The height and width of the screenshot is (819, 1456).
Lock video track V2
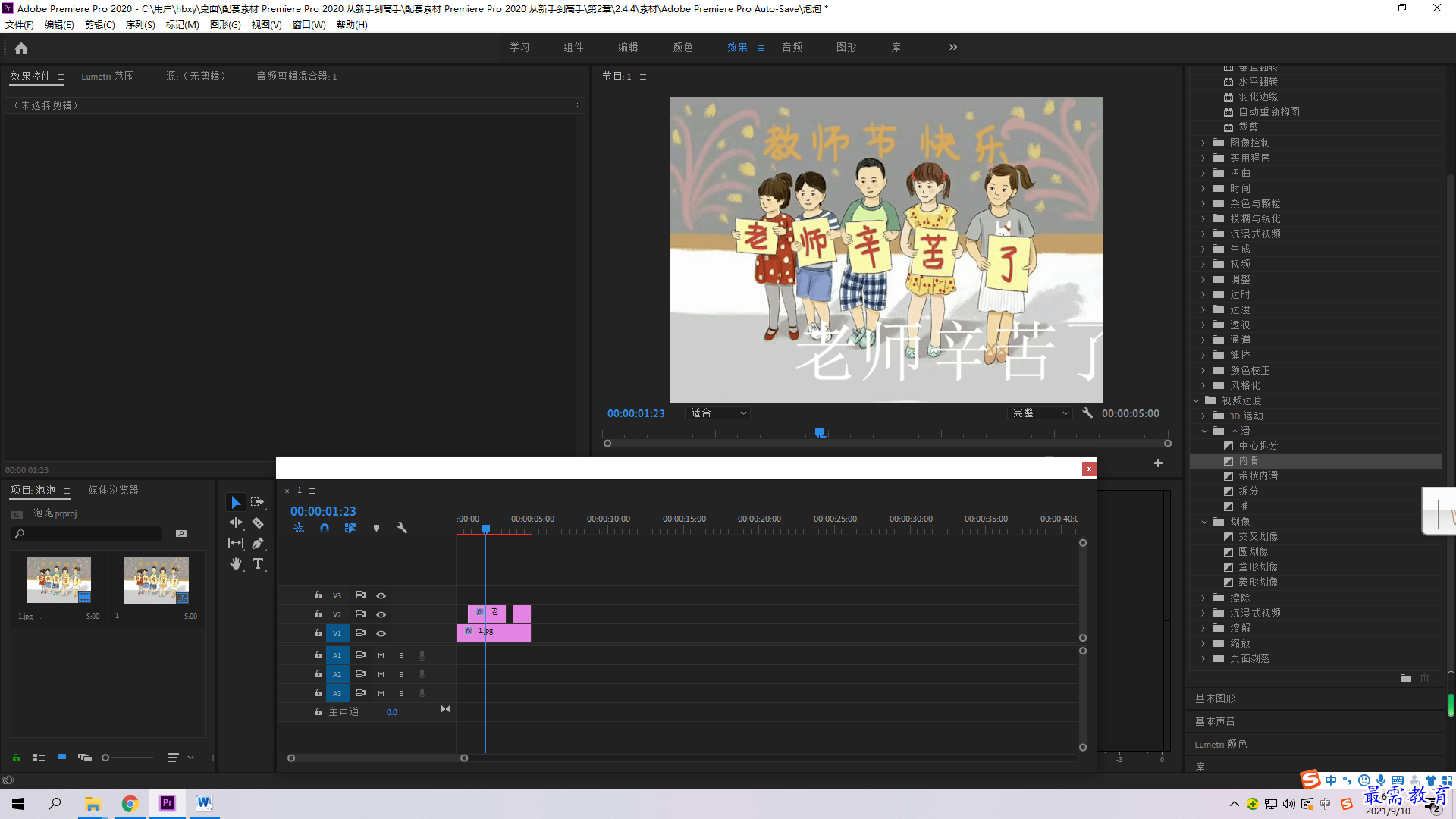pyautogui.click(x=318, y=614)
